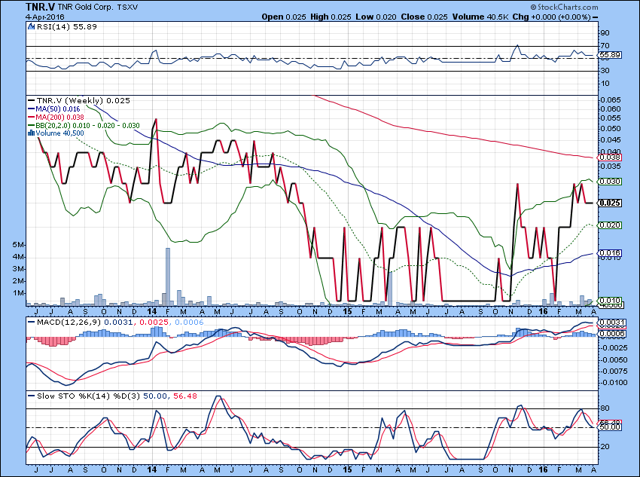640x477 pixels.
Task: Click the RSI 70 level axis label
Action: click(x=605, y=46)
